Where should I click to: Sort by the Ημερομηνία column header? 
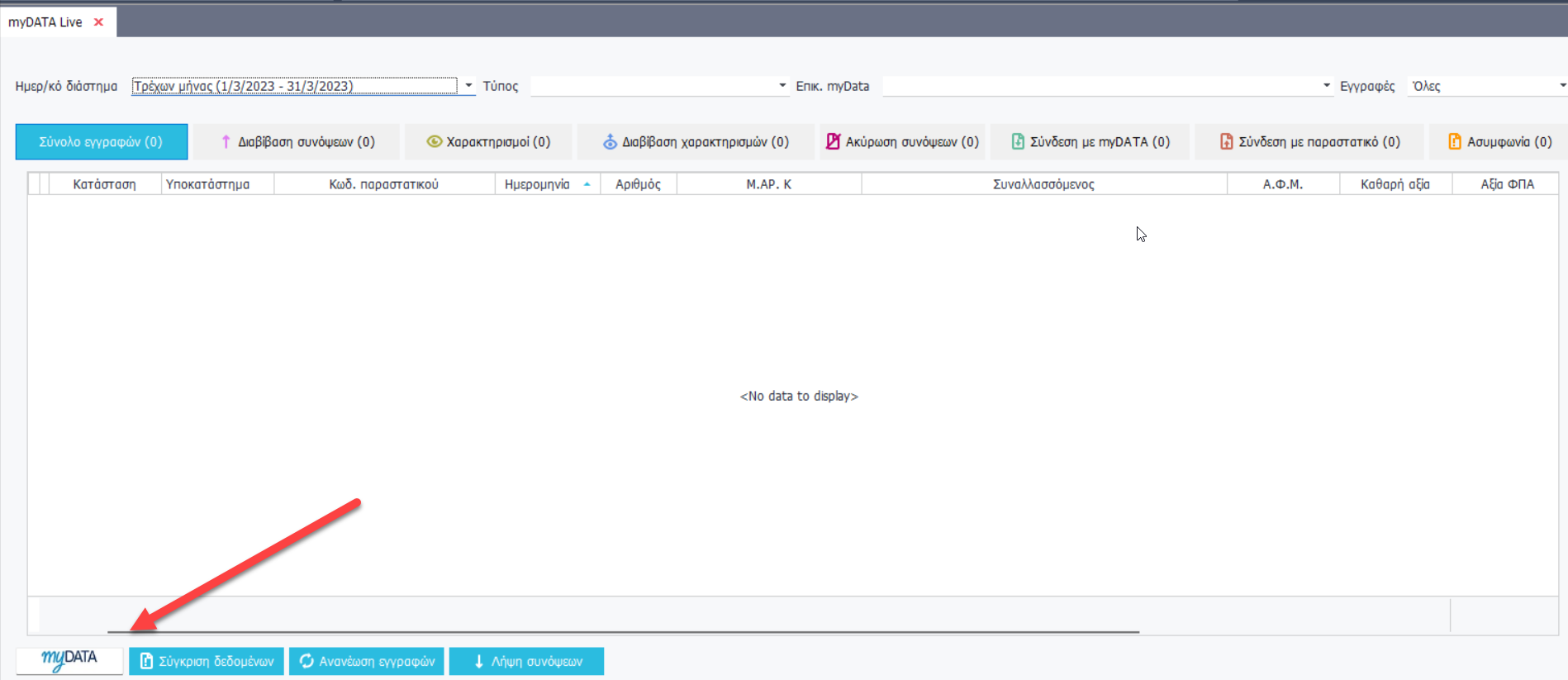pos(538,184)
